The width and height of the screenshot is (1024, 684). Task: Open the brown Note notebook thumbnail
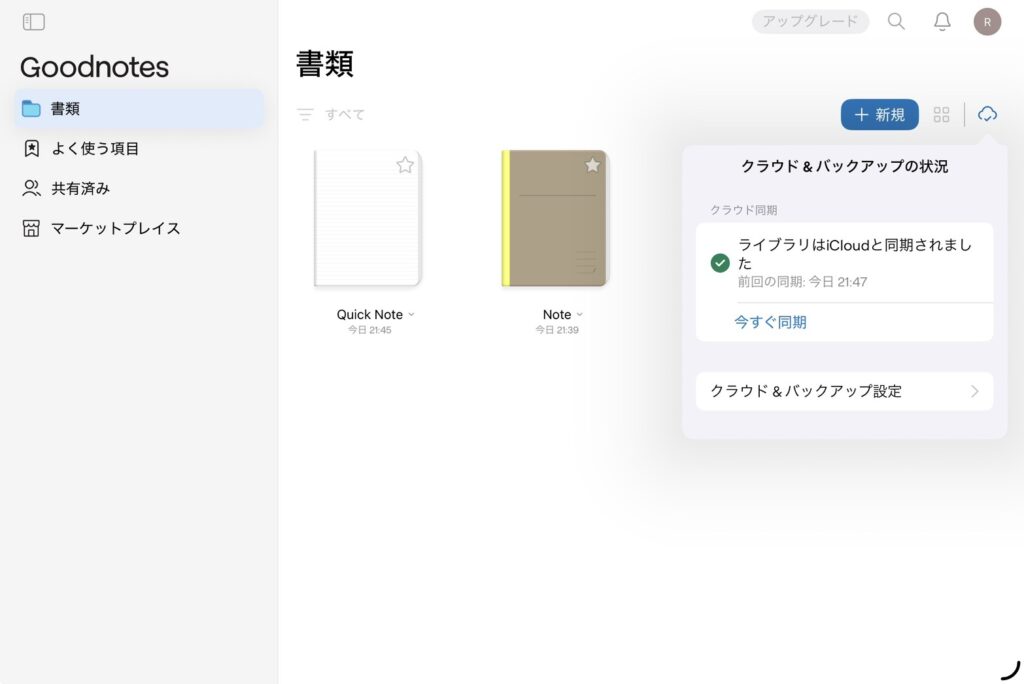point(555,219)
